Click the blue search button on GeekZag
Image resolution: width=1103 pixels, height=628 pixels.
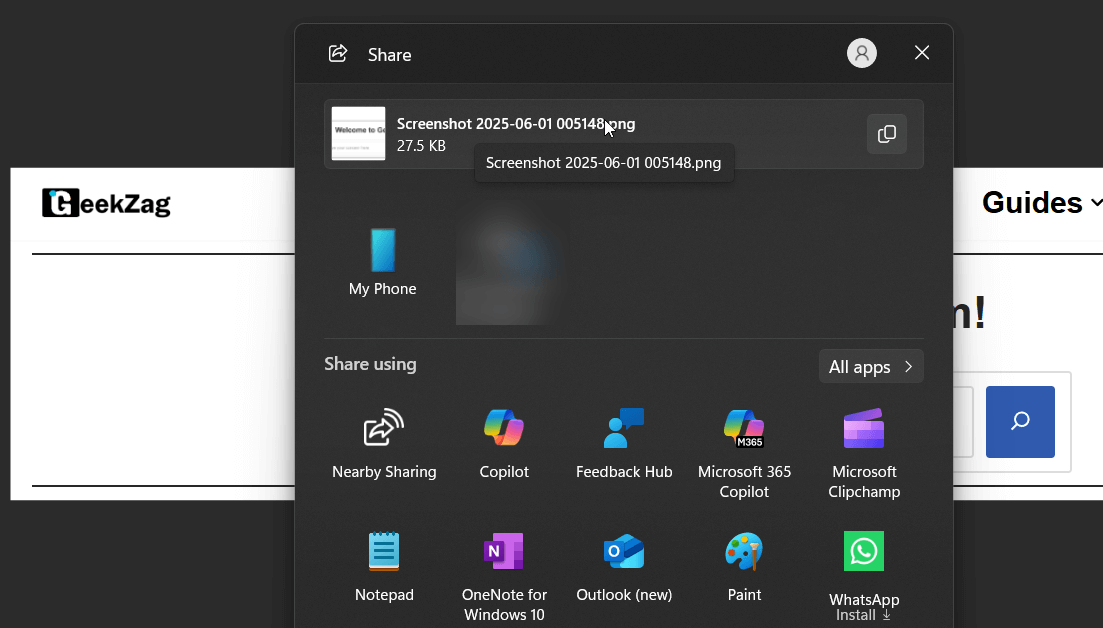(x=1020, y=422)
